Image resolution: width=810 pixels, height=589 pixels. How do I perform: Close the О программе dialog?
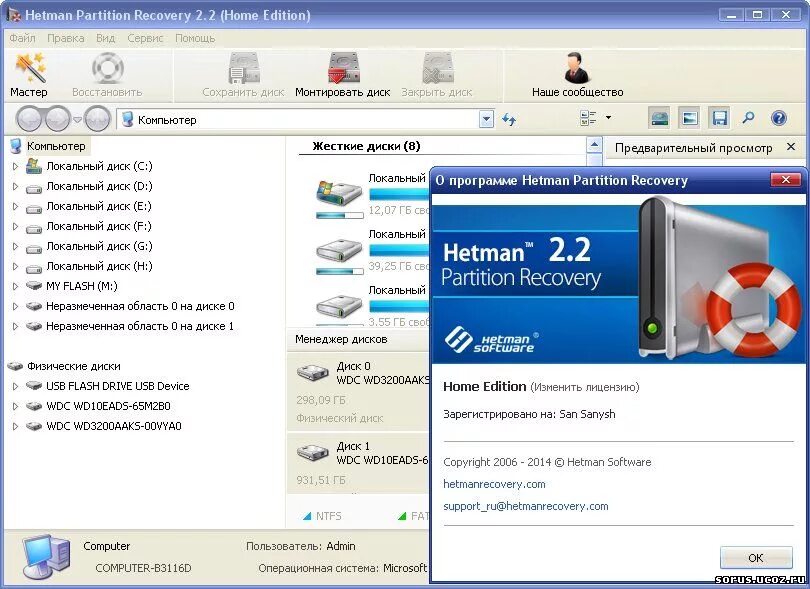(x=786, y=179)
